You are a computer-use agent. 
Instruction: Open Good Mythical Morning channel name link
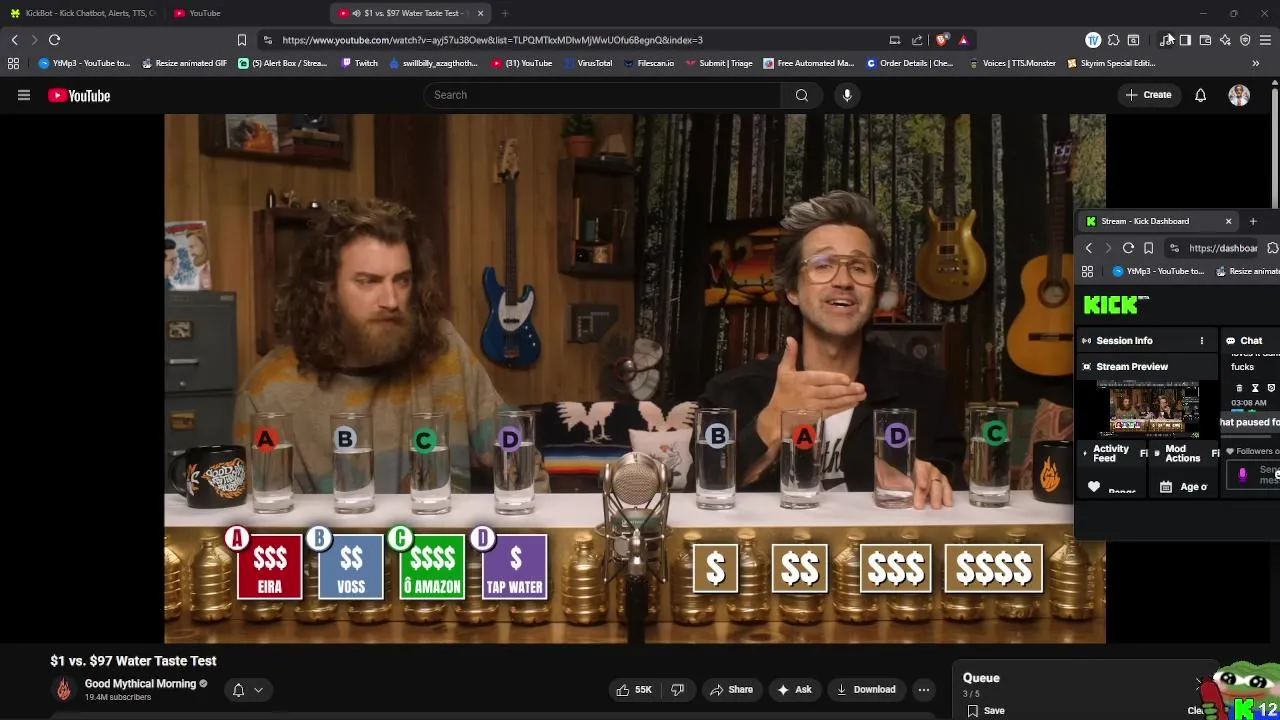pyautogui.click(x=140, y=684)
